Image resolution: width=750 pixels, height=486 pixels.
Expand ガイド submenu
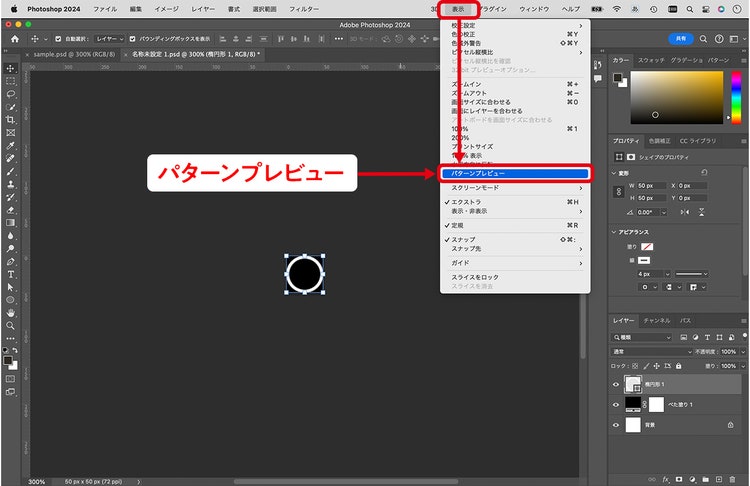pos(515,263)
